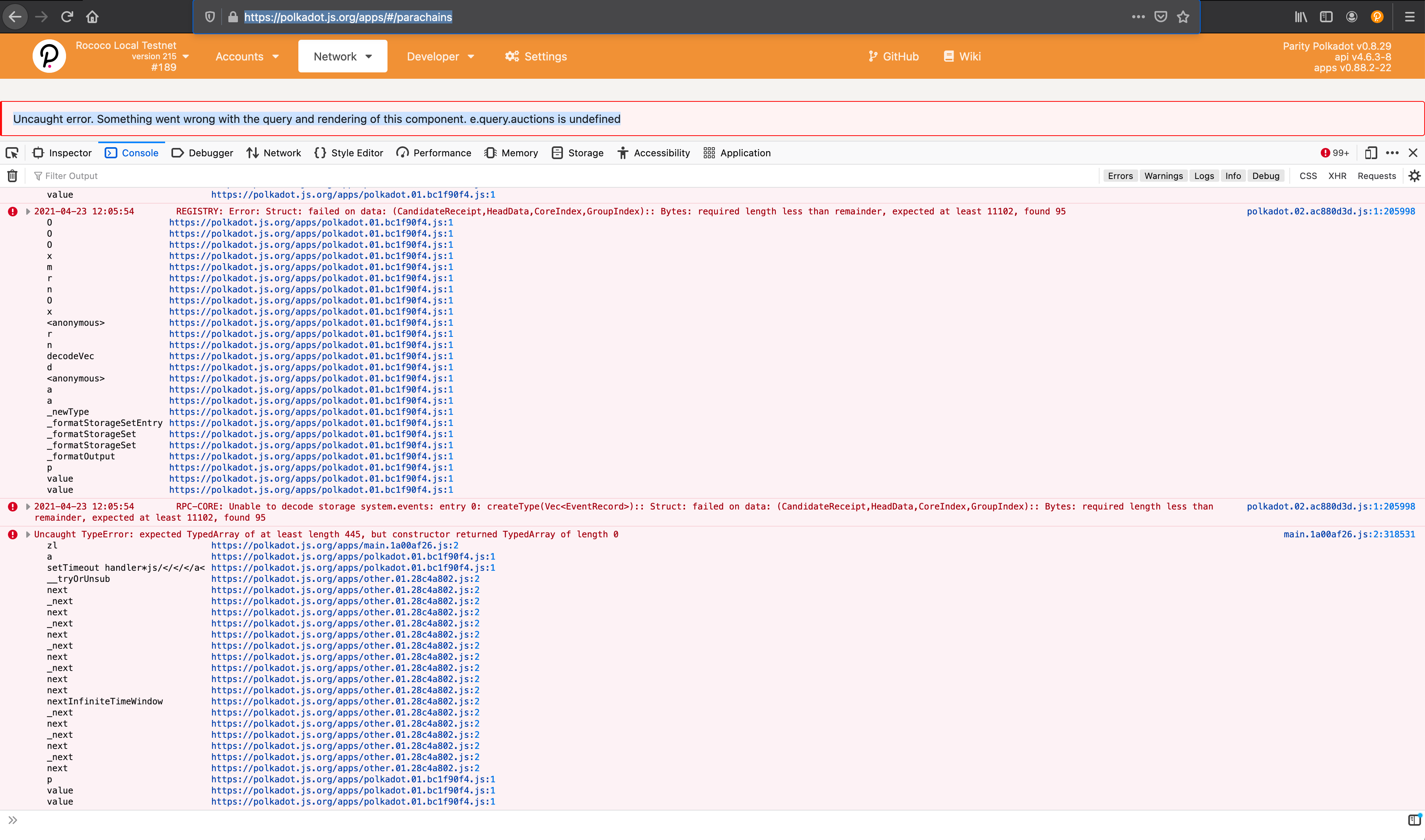Open the Network selection dropdown
Viewport: 1425px width, 840px height.
[x=342, y=56]
